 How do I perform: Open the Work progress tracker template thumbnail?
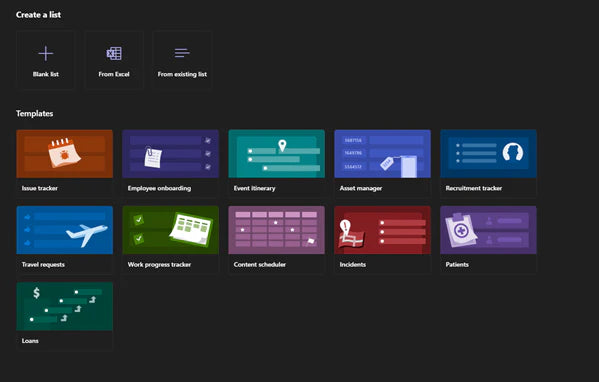pyautogui.click(x=170, y=230)
